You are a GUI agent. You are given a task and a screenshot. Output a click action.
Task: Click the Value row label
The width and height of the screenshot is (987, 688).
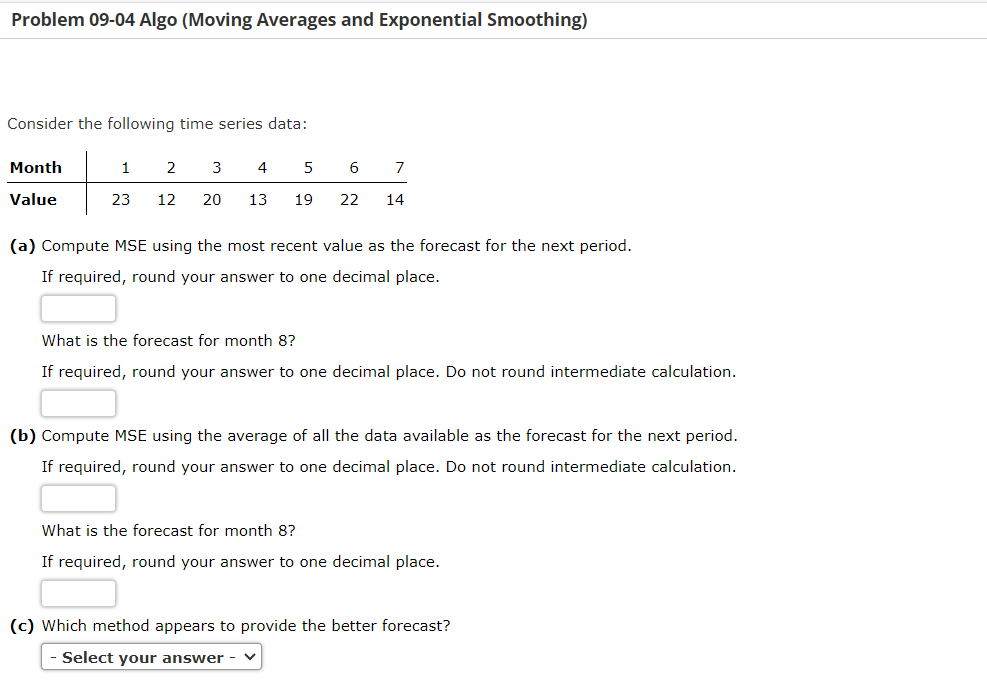[x=33, y=199]
